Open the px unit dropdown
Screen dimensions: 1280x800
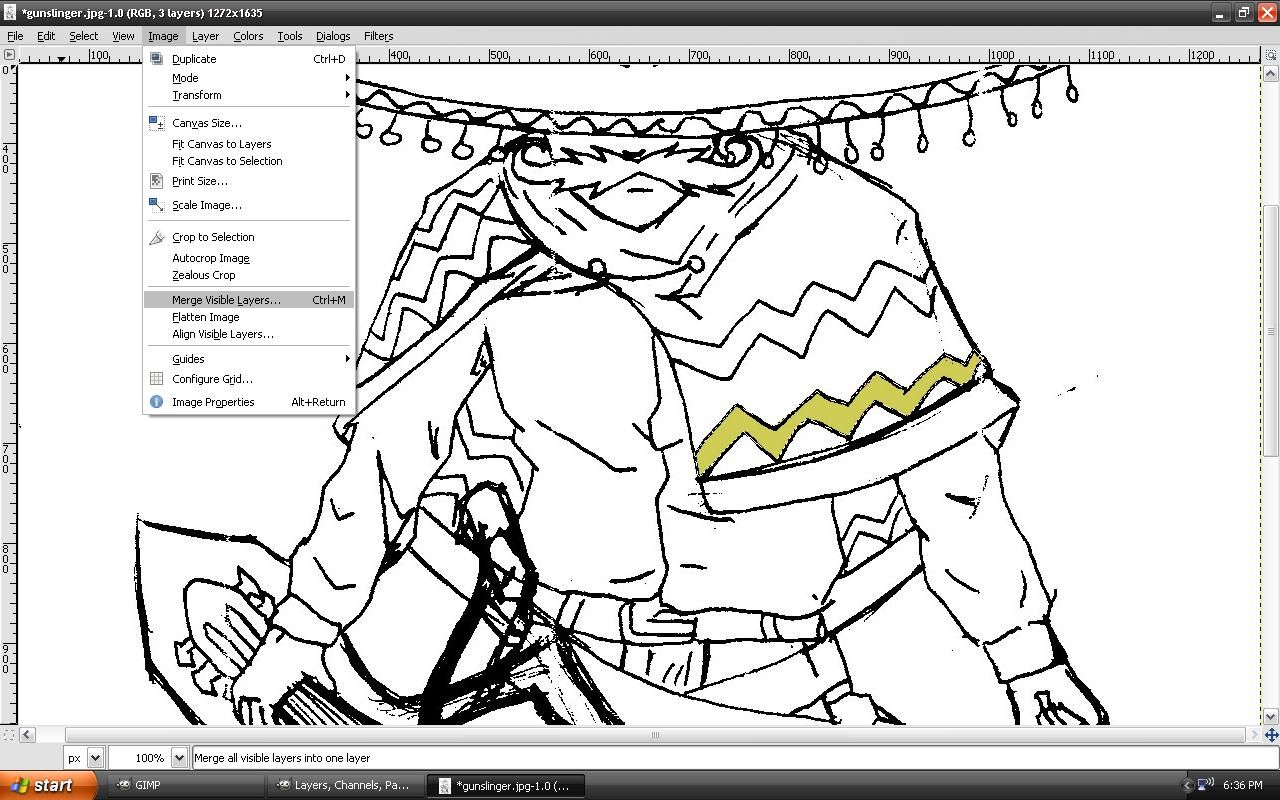[x=84, y=758]
